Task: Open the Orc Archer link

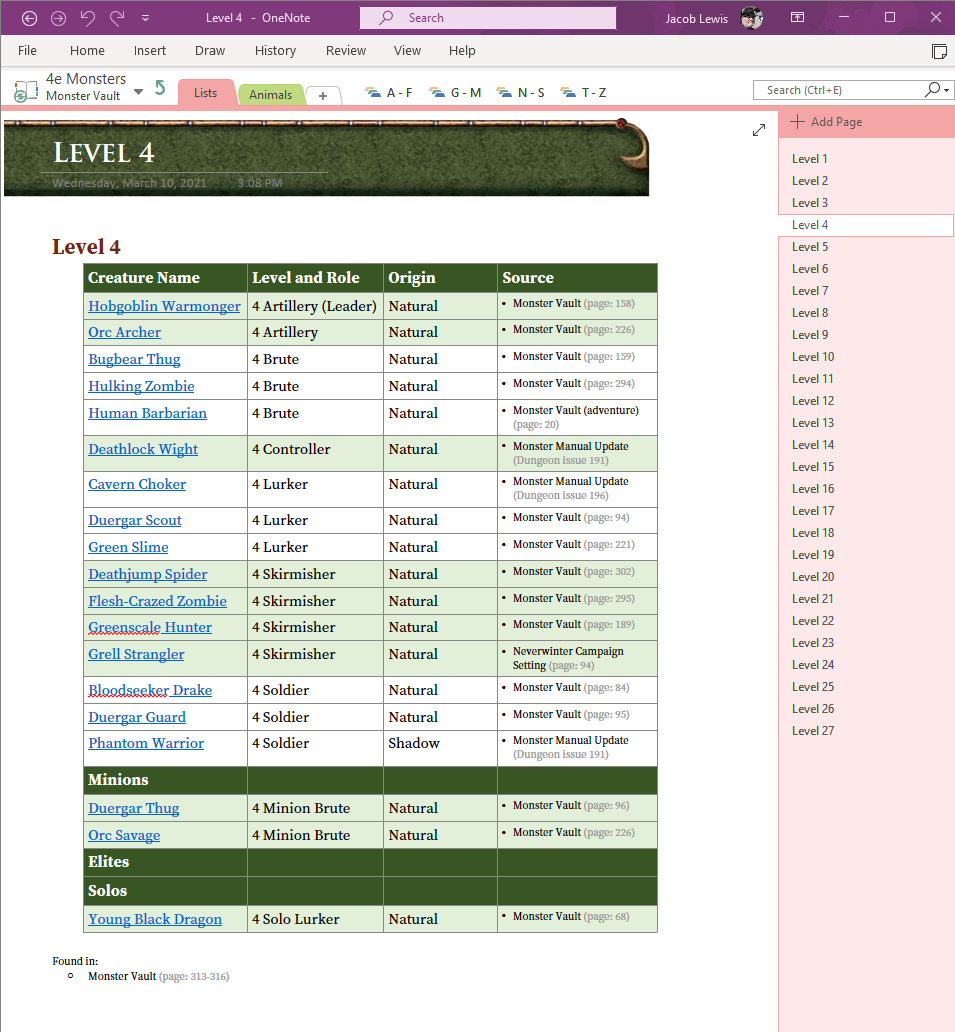Action: [x=124, y=332]
